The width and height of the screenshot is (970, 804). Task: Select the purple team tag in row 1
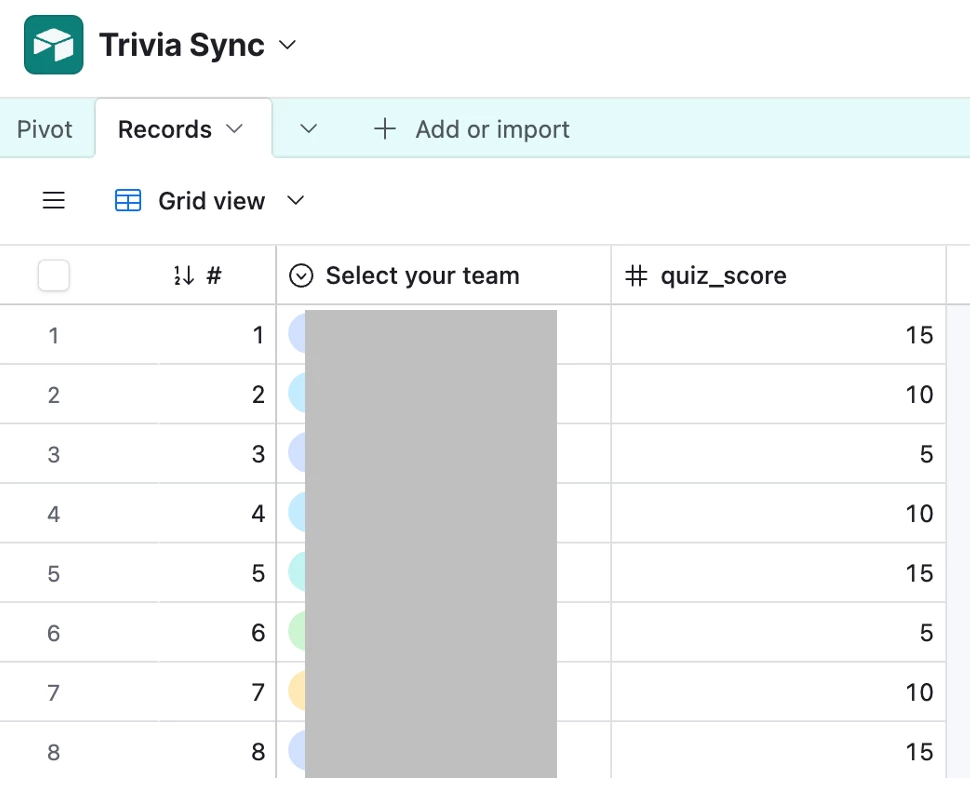click(x=297, y=334)
